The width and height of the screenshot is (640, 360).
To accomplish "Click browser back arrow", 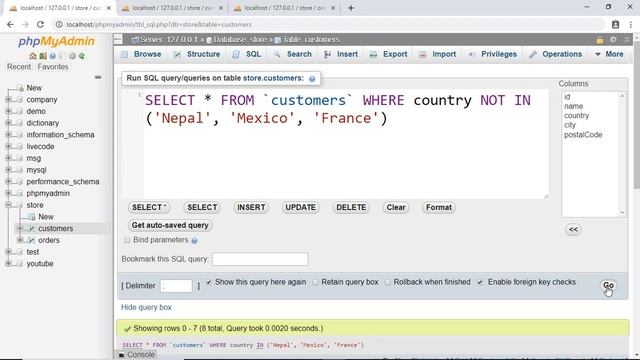I will pos(10,24).
